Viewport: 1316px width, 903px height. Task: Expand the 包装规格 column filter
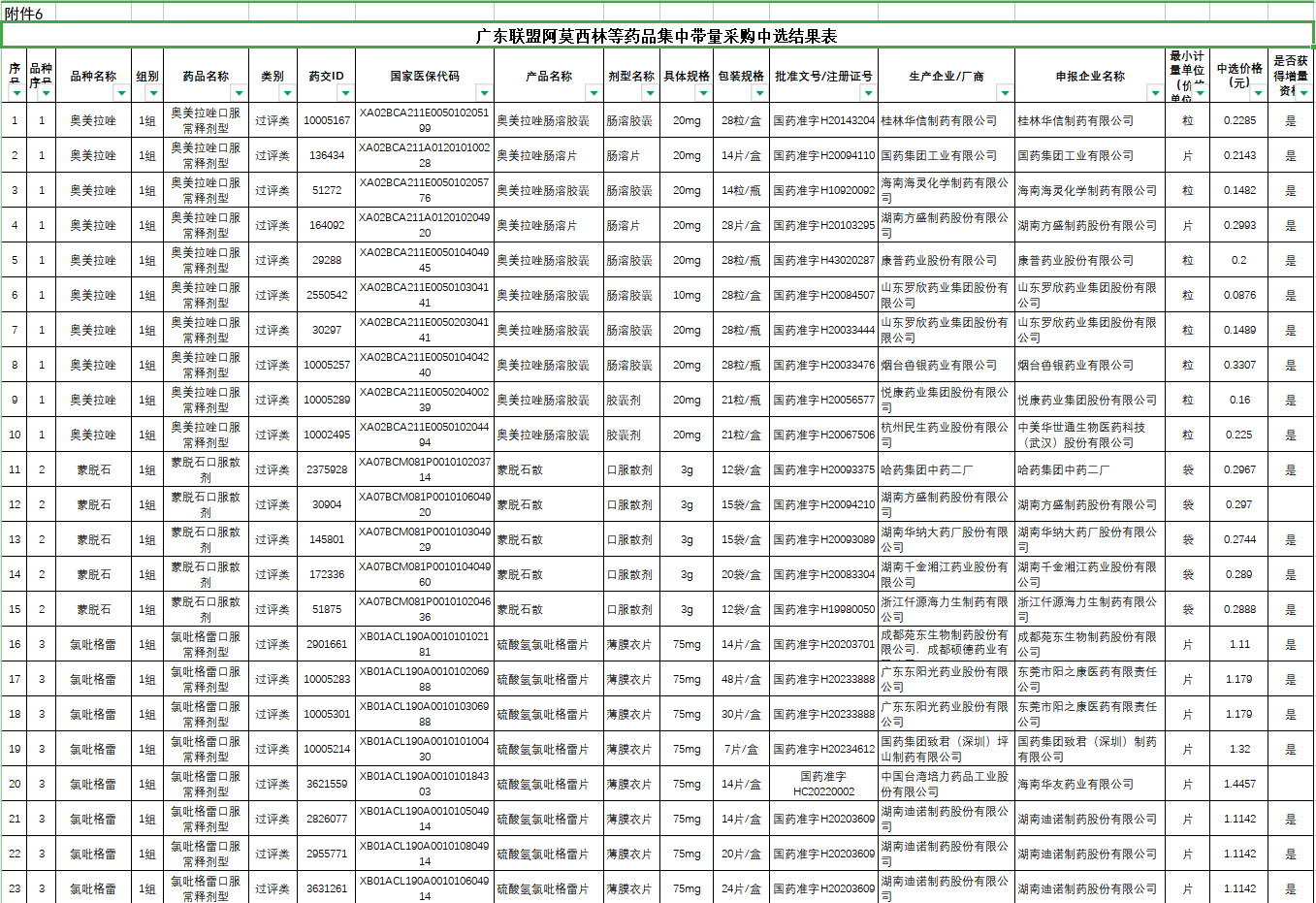pos(758,93)
